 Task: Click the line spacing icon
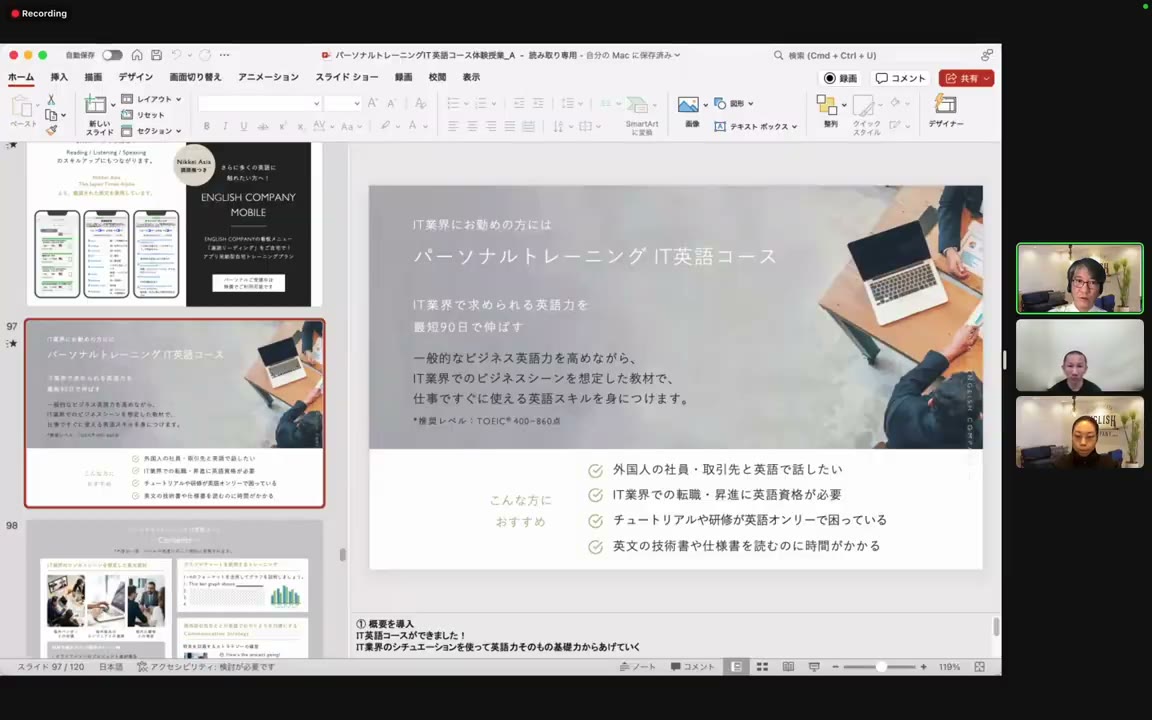(567, 104)
